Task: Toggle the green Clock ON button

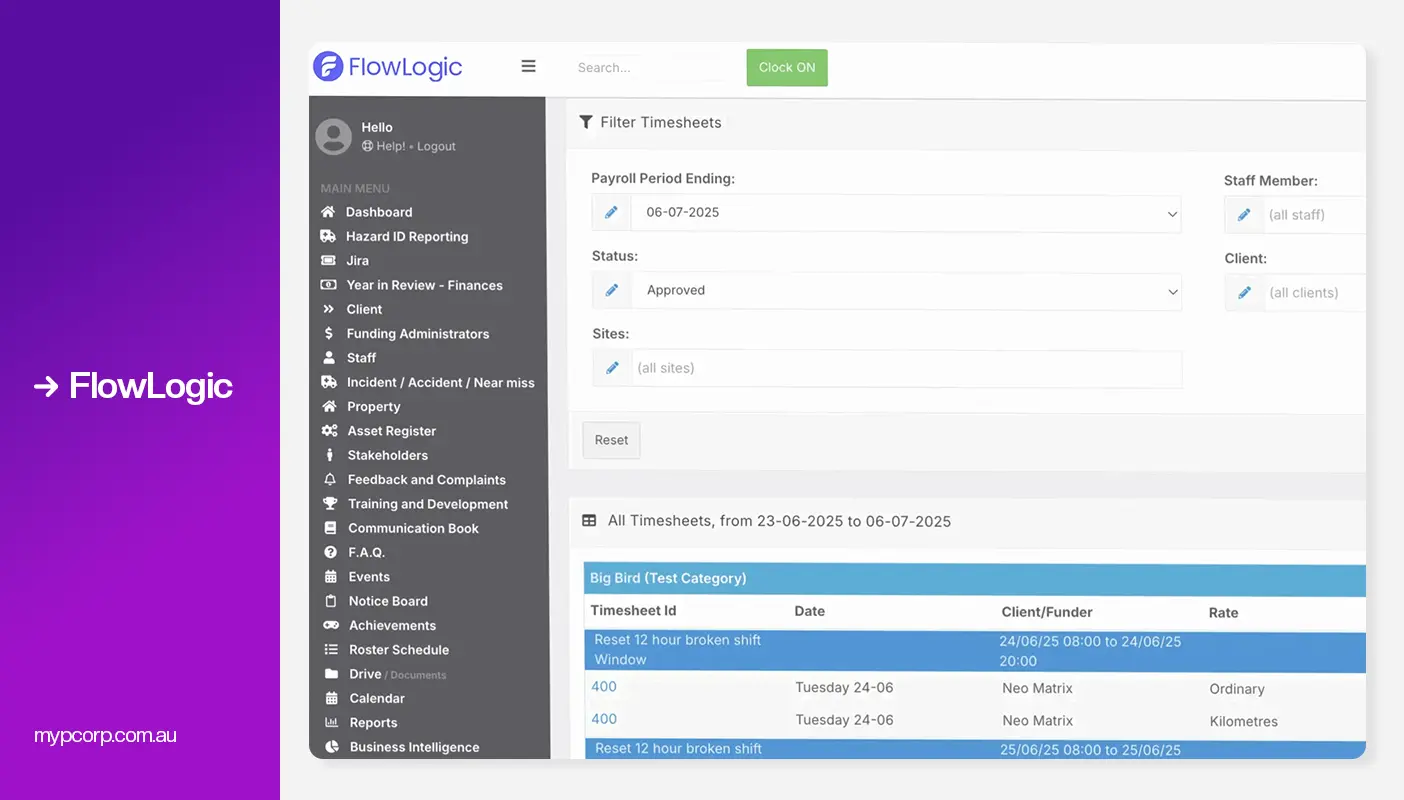Action: [x=787, y=68]
